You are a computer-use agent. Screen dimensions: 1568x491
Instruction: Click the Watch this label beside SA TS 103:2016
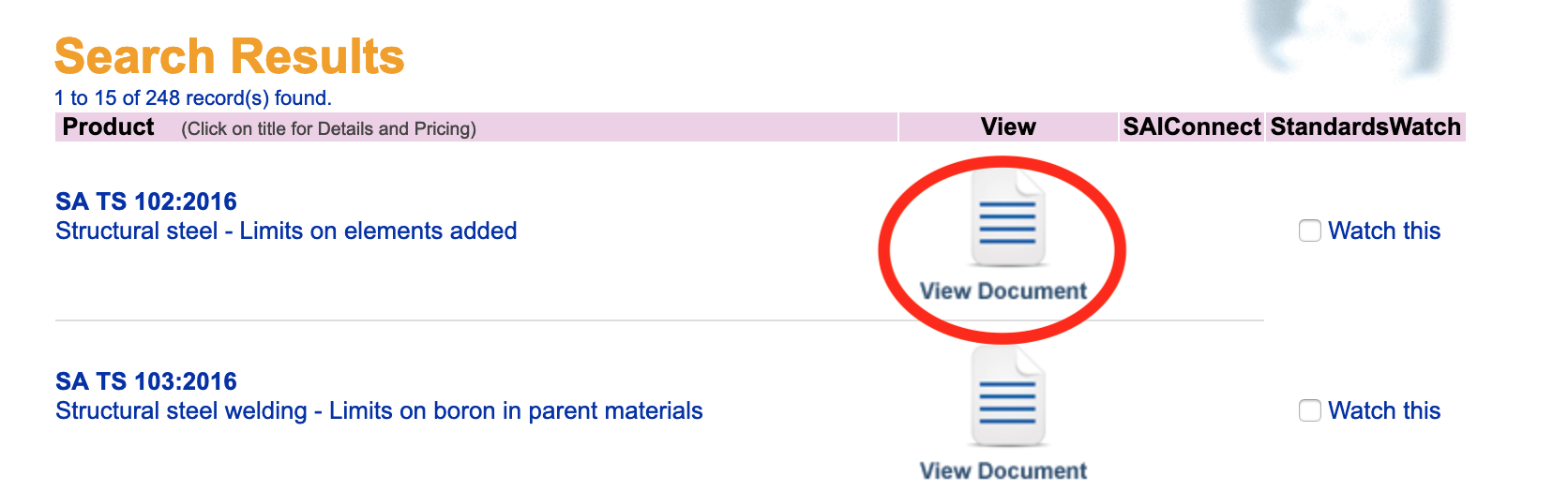tap(1384, 410)
